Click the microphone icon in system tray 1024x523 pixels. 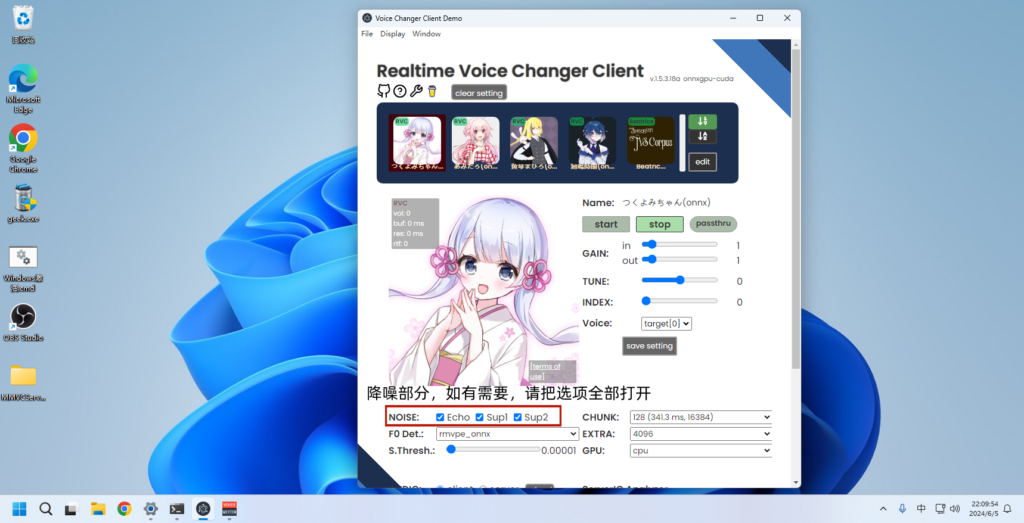[902, 509]
